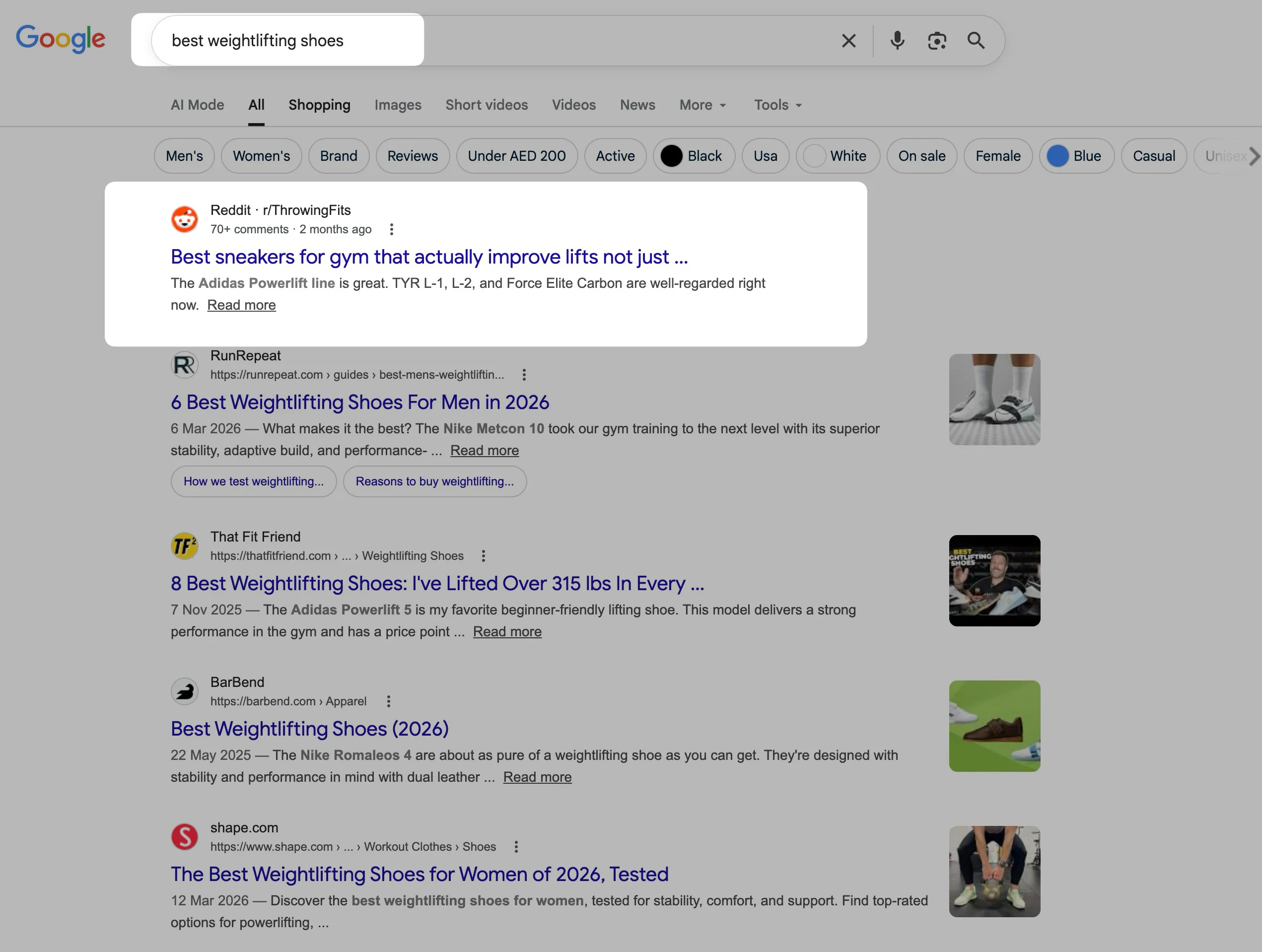Switch to the Images tab
This screenshot has width=1262, height=952.
pos(398,105)
